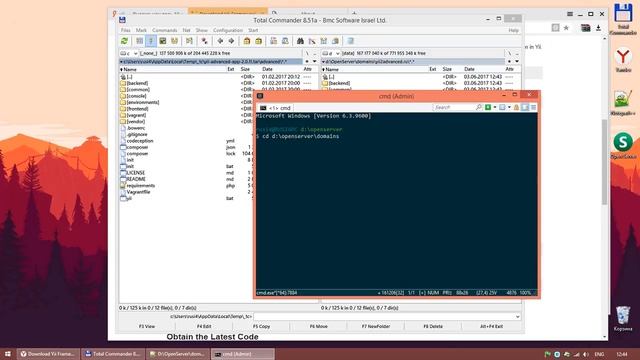Screen dimensions: 640x360
Task: Click the Unpack files icon in toolbar
Action: point(258,41)
